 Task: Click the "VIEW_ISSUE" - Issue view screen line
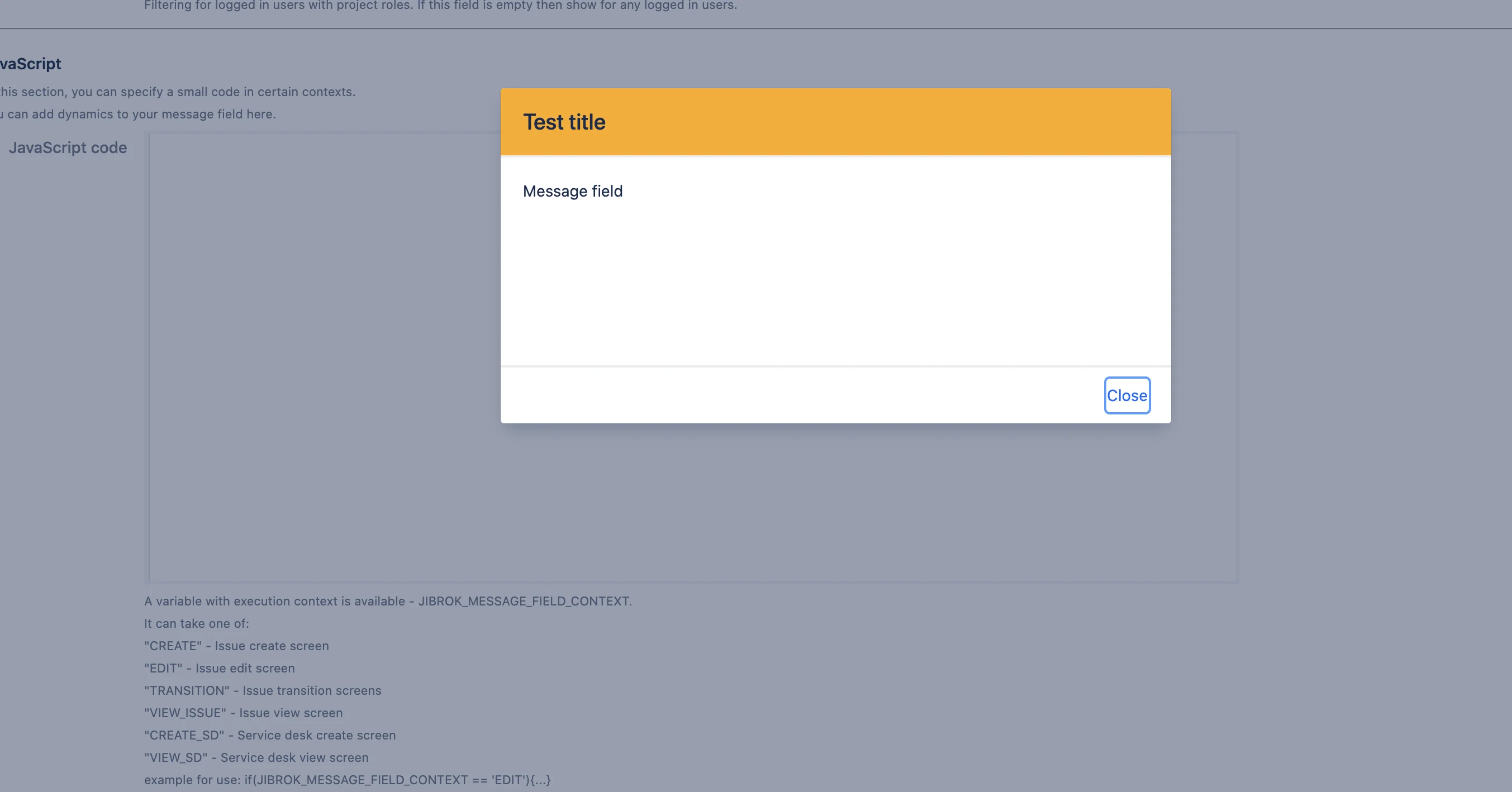(x=244, y=713)
